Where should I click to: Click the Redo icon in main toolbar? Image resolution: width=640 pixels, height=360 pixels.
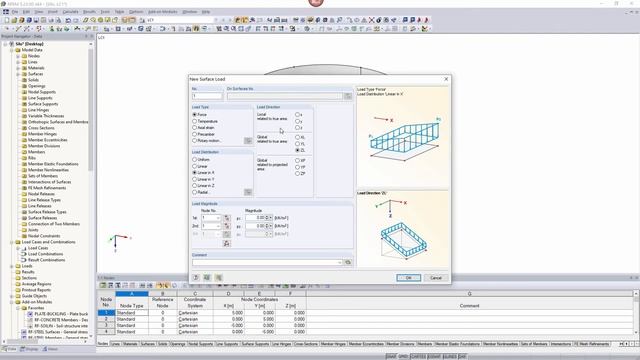coord(76,20)
